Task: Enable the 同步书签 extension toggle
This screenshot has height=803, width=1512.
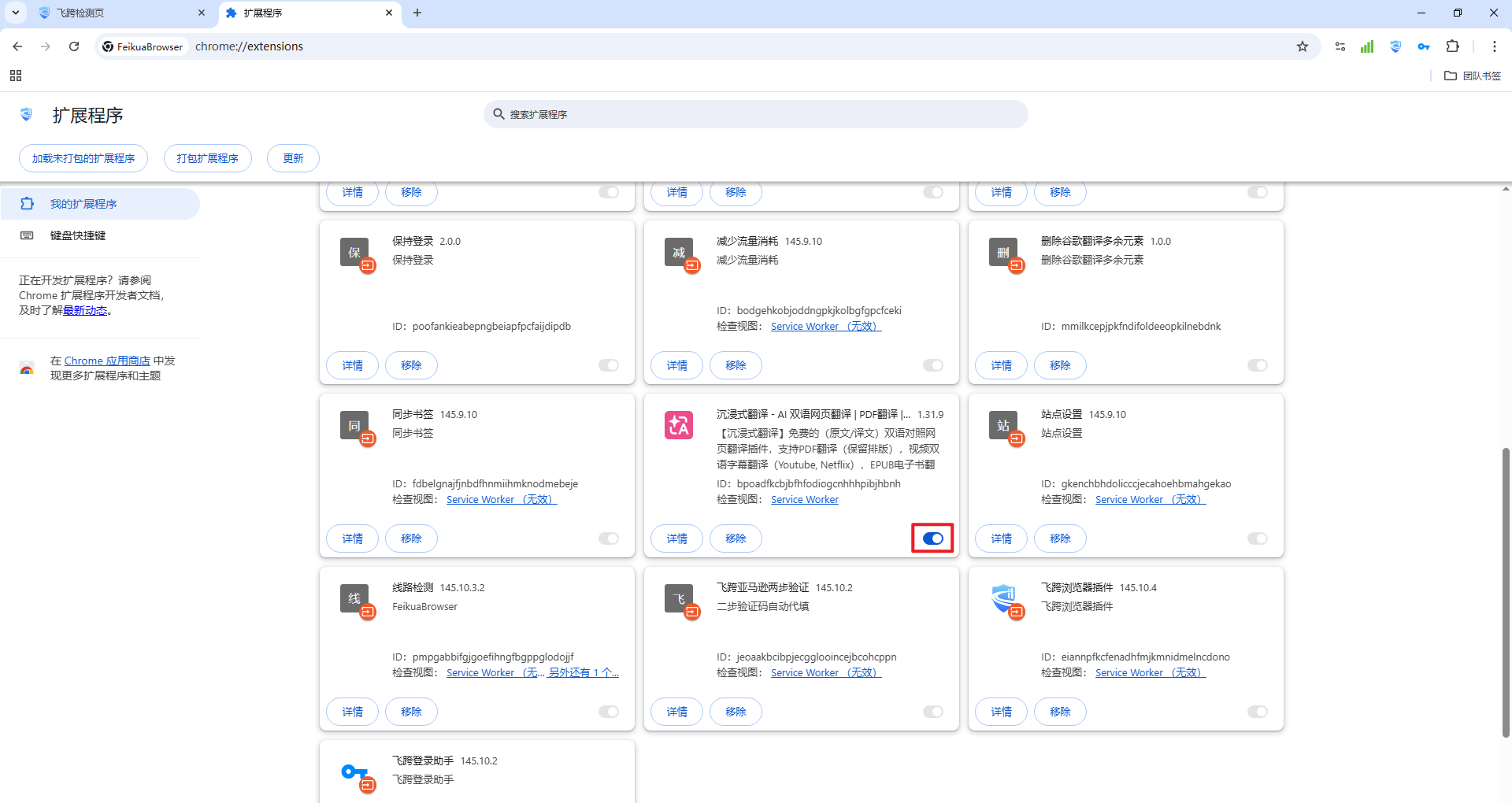Action: click(x=609, y=538)
